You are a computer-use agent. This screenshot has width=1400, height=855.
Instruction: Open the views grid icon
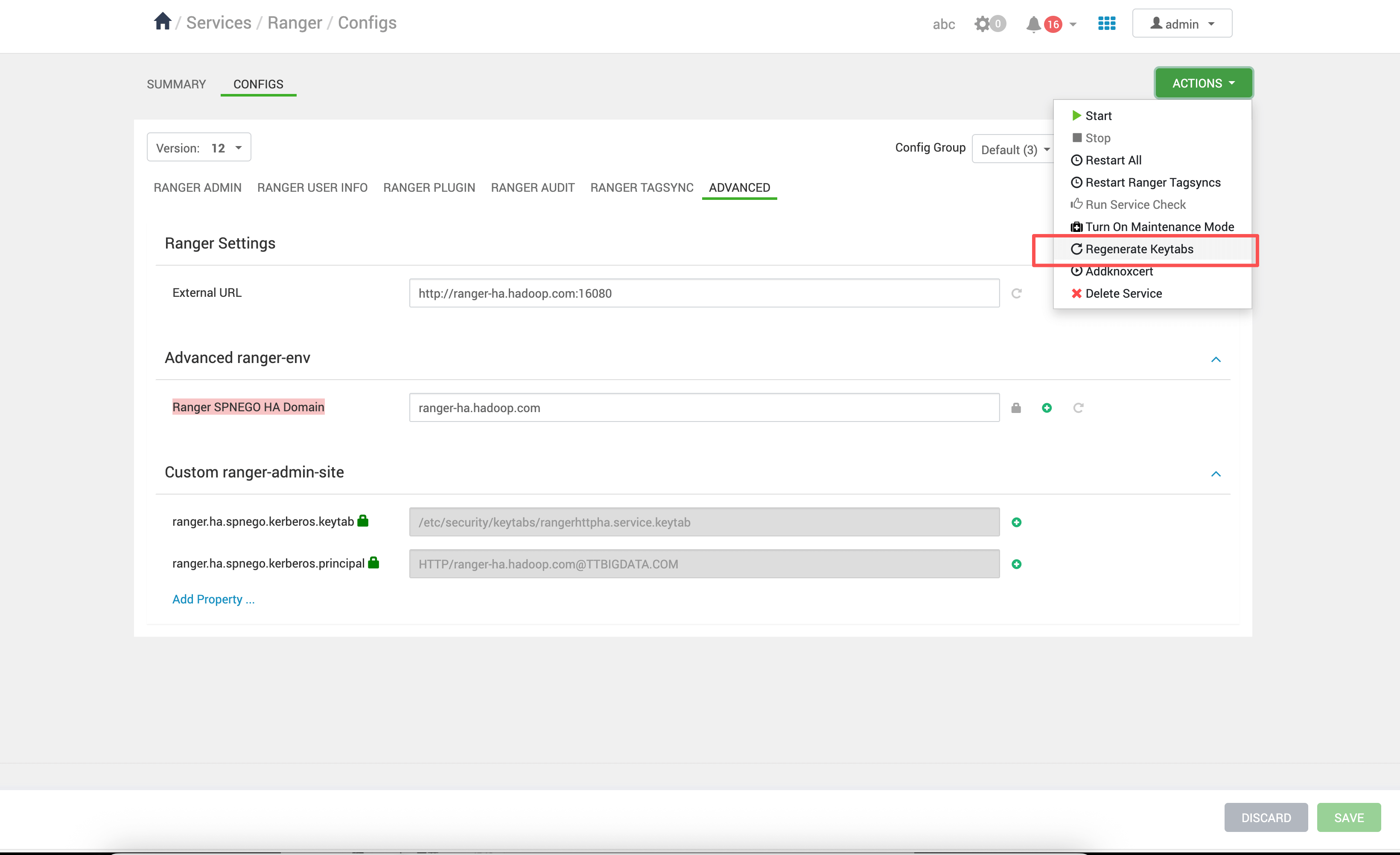(1106, 23)
